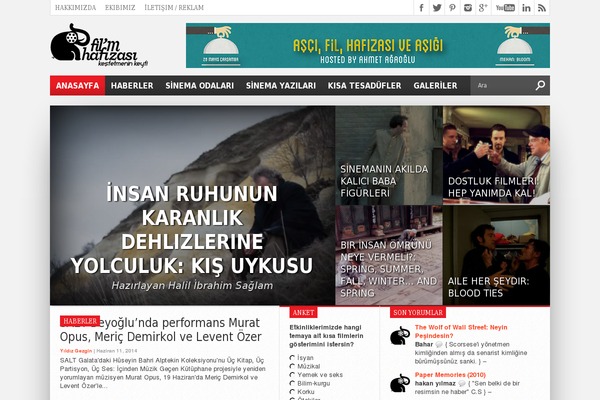Image resolution: width=600 pixels, height=400 pixels.
Task: Open the EKİBİMİZ link
Action: (120, 8)
